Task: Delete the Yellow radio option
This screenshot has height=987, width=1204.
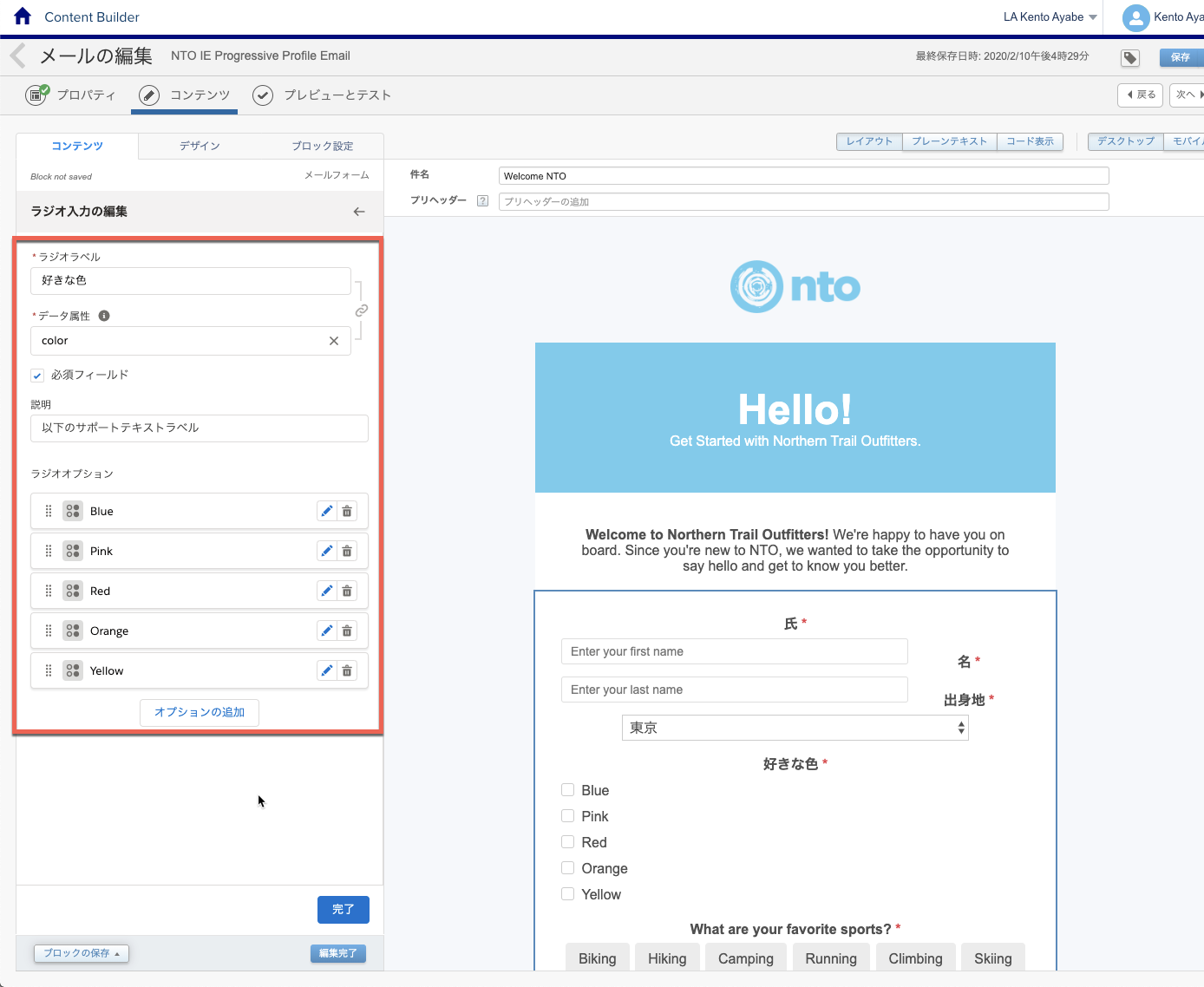Action: tap(347, 670)
